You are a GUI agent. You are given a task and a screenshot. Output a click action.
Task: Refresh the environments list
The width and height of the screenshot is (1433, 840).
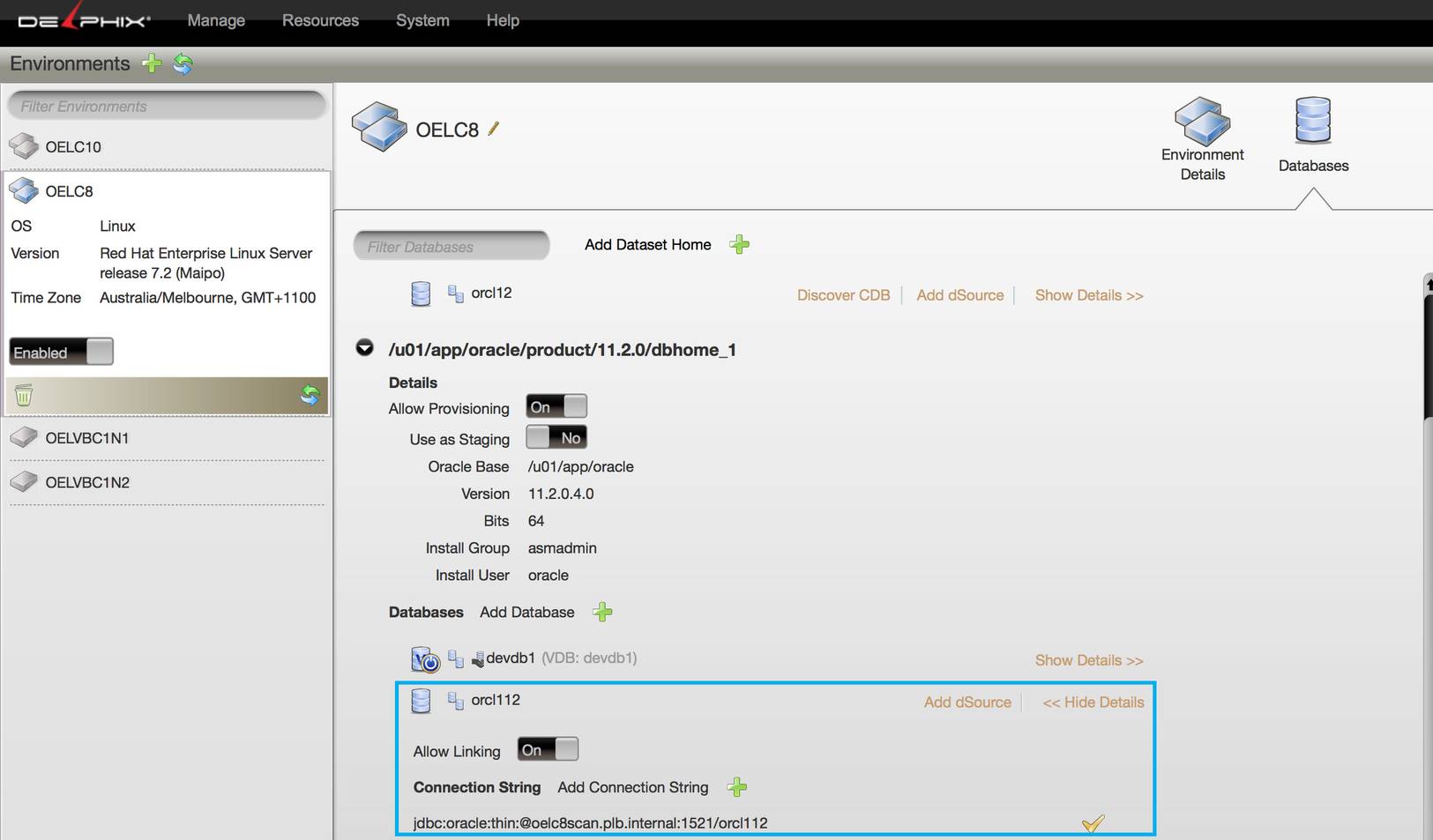pyautogui.click(x=183, y=63)
